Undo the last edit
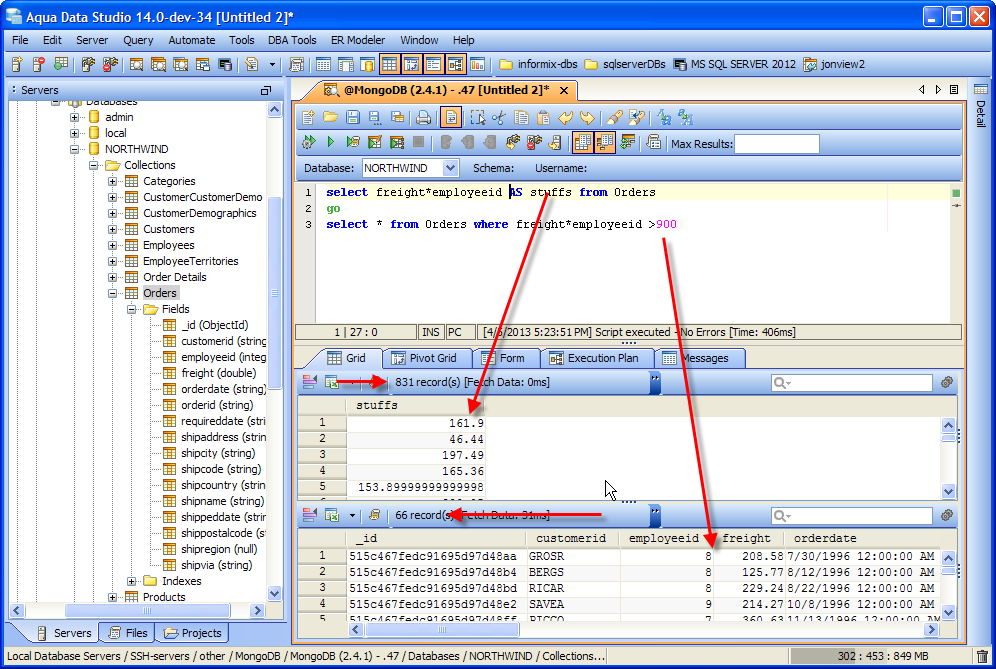Image resolution: width=996 pixels, height=669 pixels. pyautogui.click(x=565, y=118)
